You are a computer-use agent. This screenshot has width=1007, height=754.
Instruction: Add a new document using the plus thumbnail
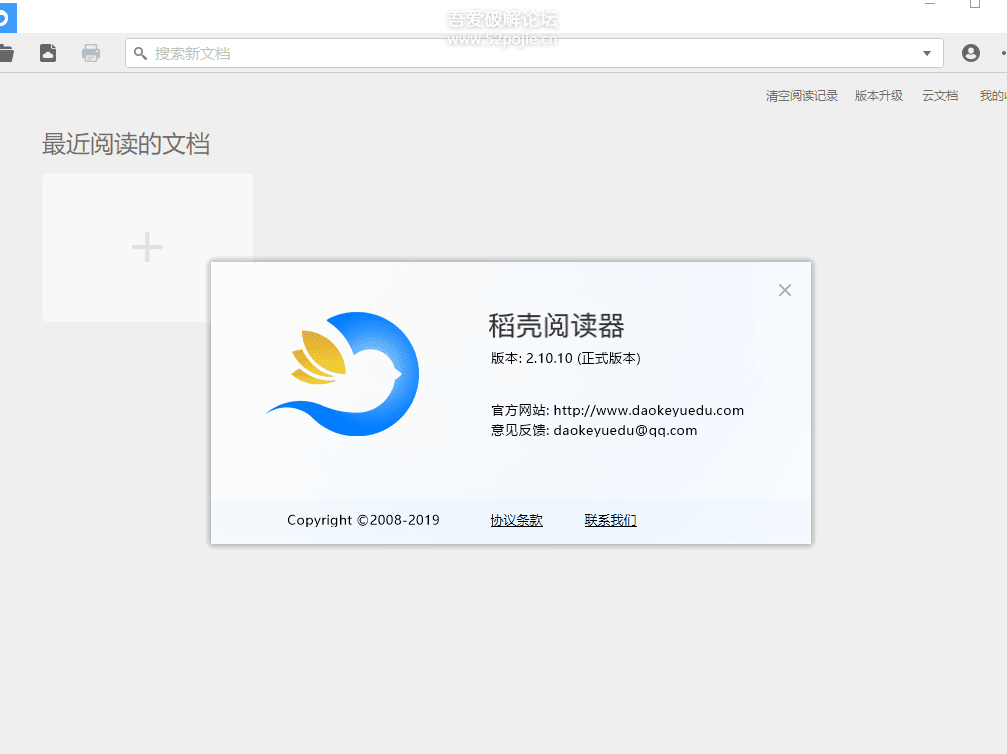pos(147,247)
